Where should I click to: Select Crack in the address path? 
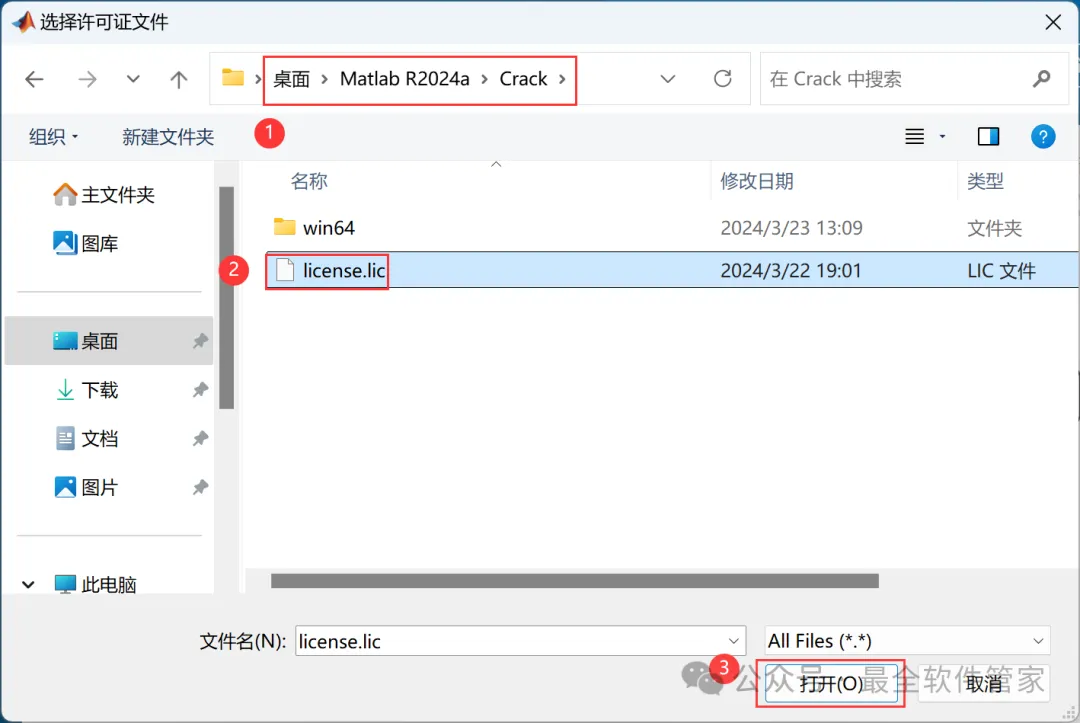(x=523, y=79)
